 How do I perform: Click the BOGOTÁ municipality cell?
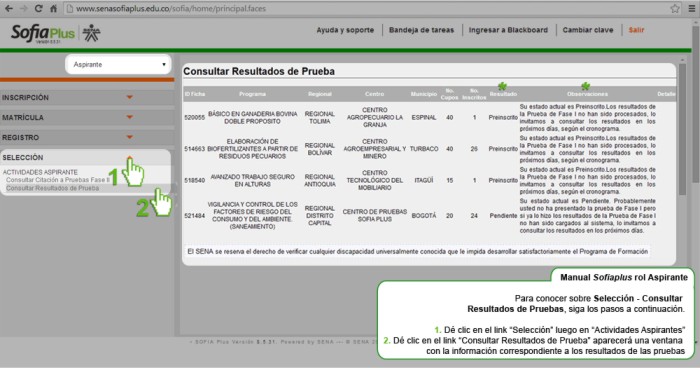[424, 216]
